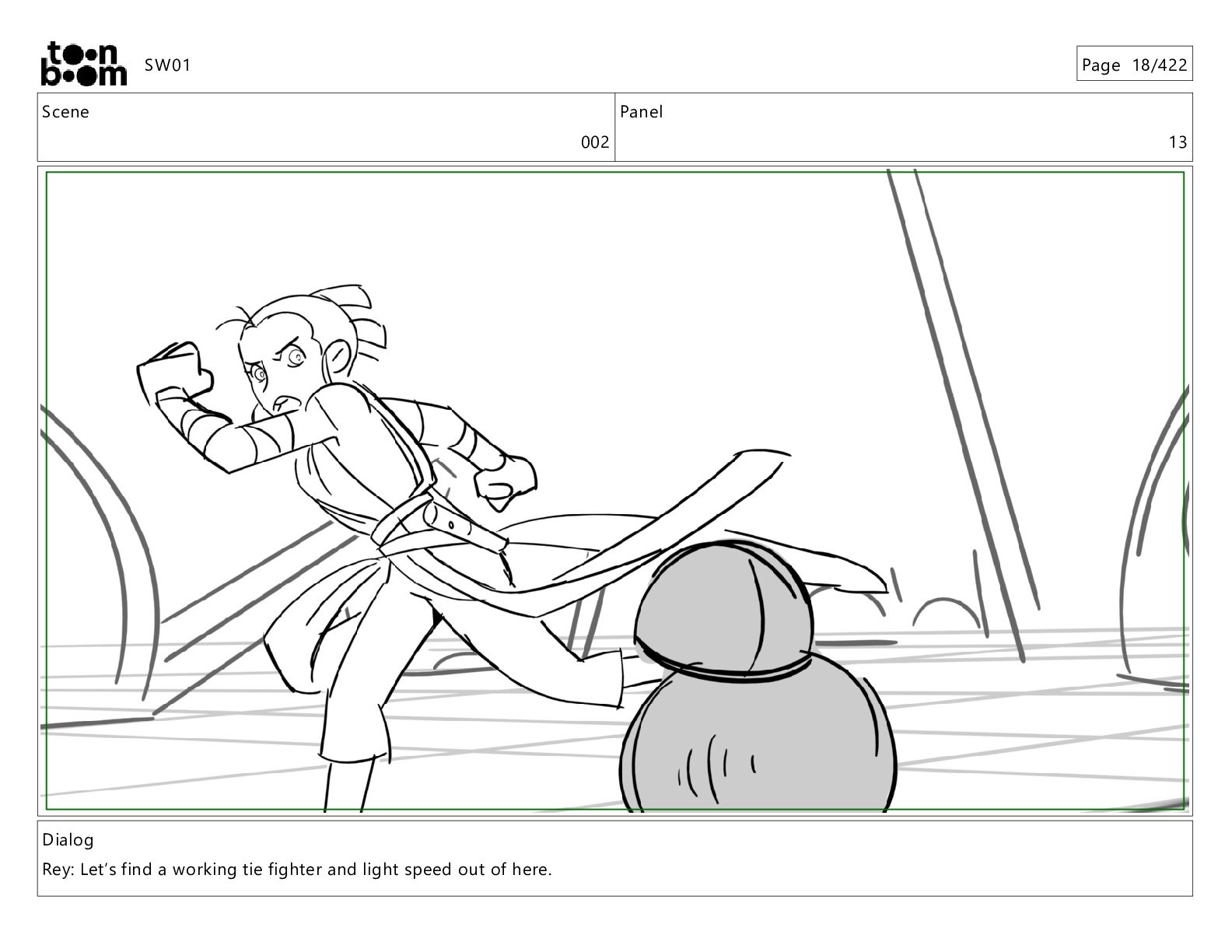The width and height of the screenshot is (1232, 952).
Task: Click the Scene label
Action: point(65,112)
